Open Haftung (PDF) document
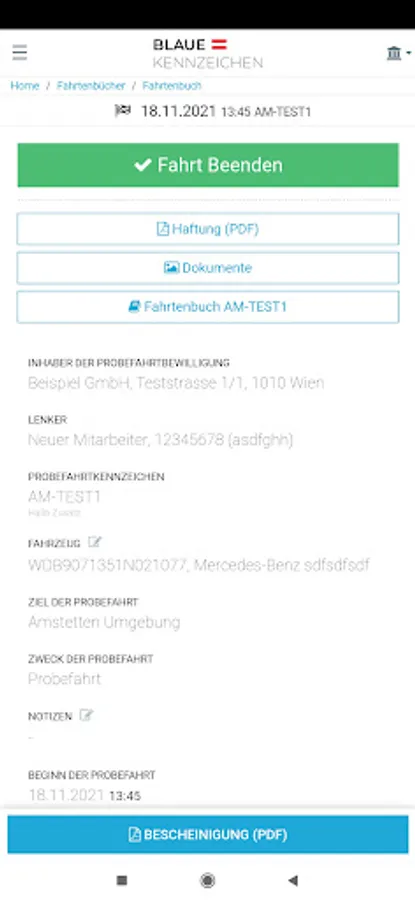Image resolution: width=415 pixels, height=900 pixels. [208, 229]
